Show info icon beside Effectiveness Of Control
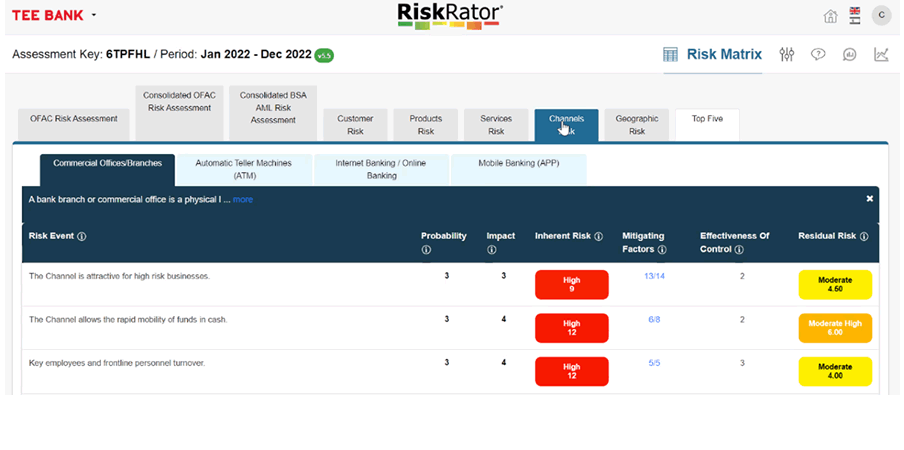This screenshot has width=904, height=450. (x=739, y=250)
